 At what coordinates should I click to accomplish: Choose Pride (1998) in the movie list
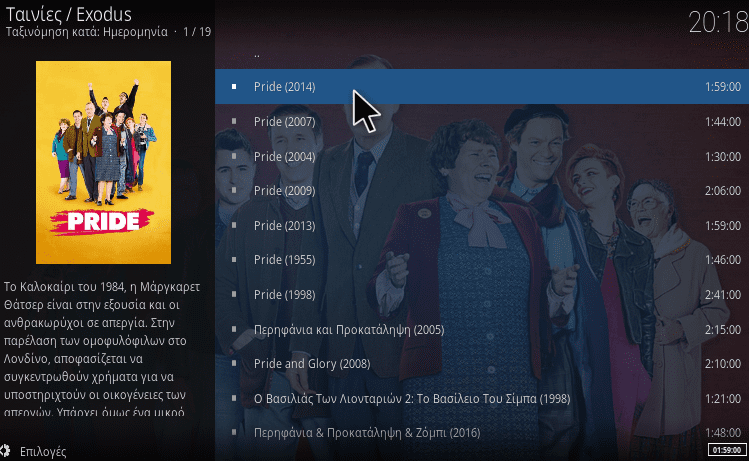tap(482, 294)
